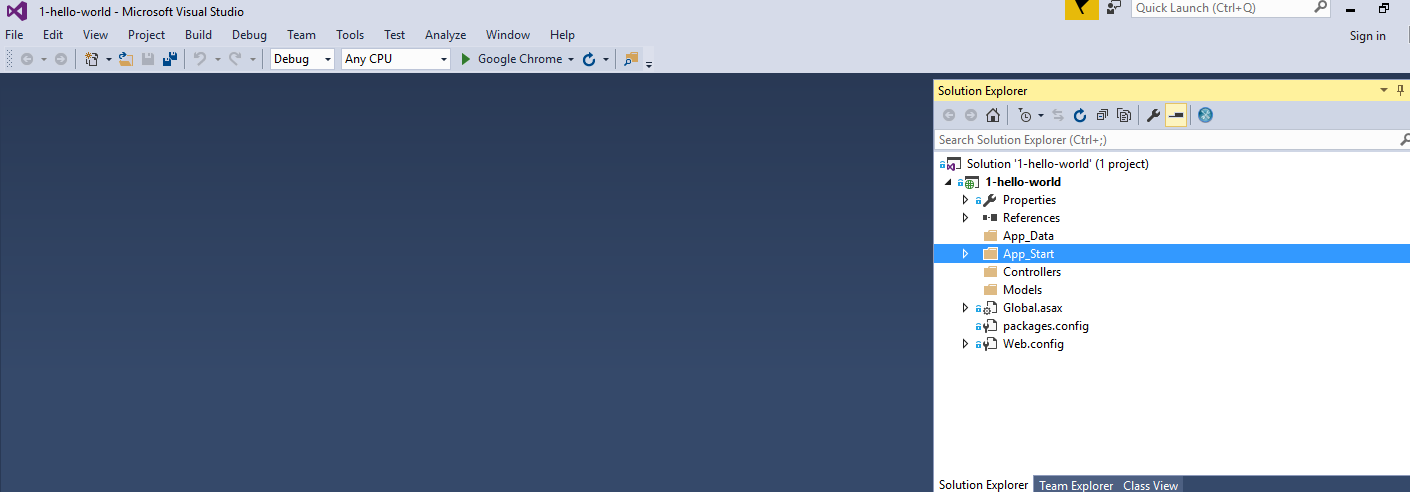Expand the References tree node
Viewport: 1410px width, 492px height.
point(965,218)
